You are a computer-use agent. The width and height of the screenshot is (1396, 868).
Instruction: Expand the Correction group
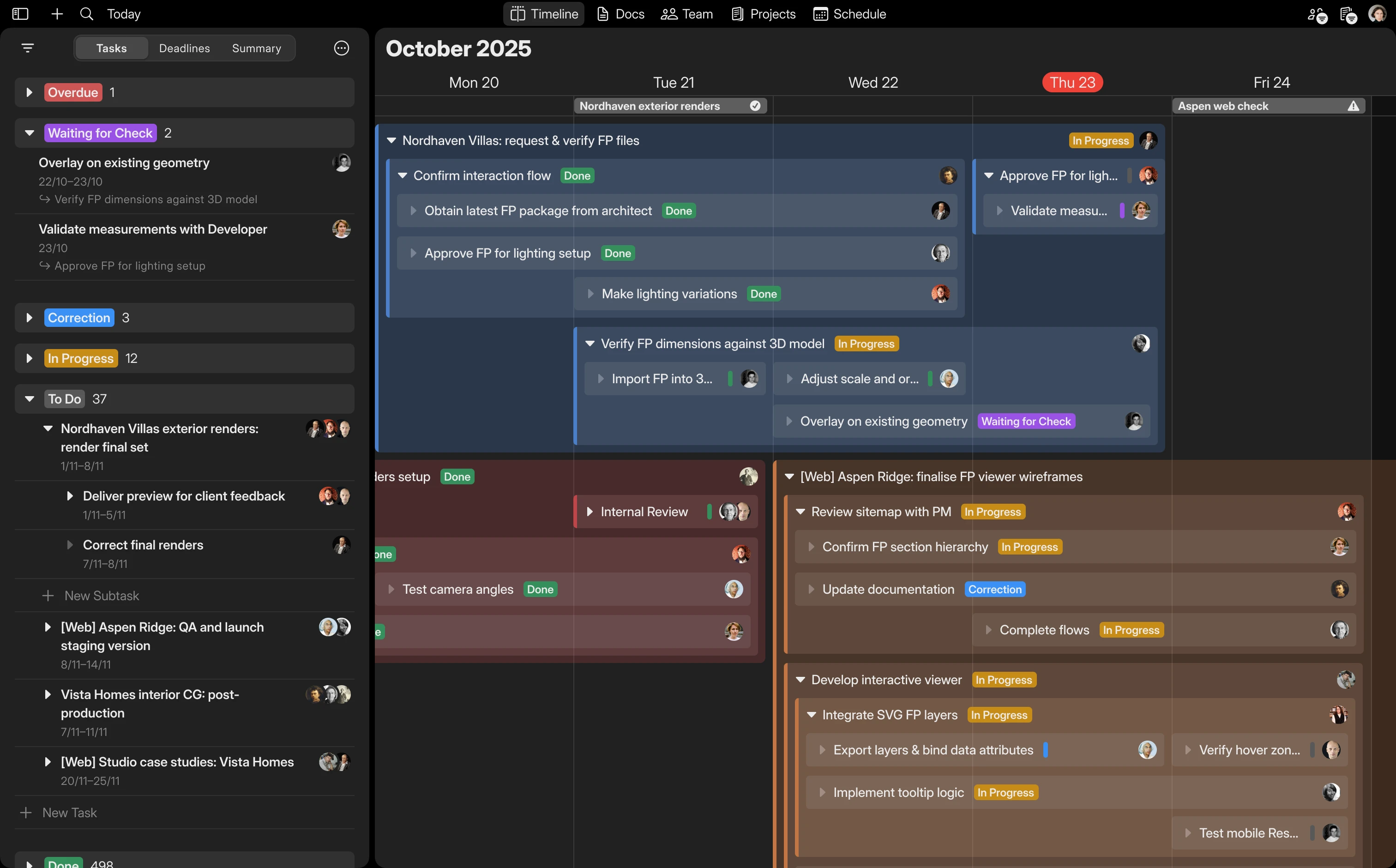(x=29, y=318)
